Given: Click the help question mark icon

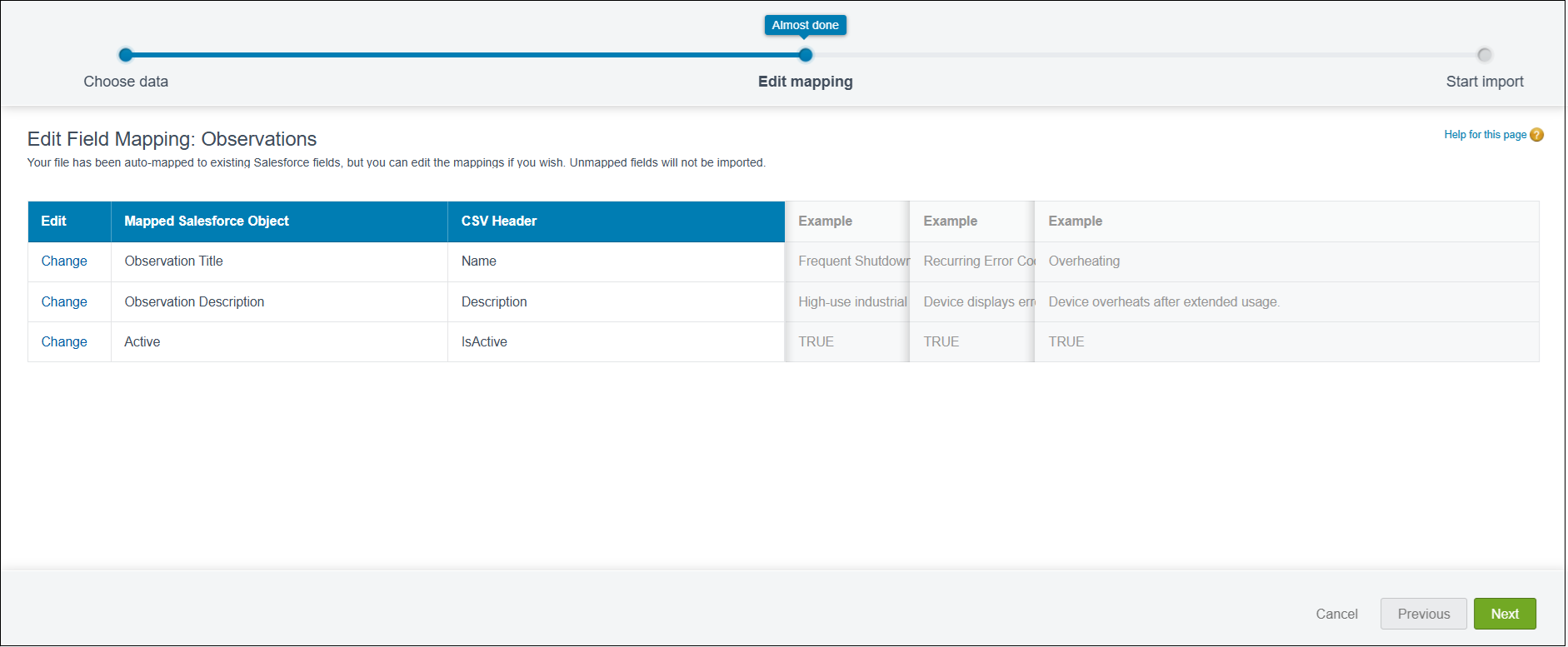Looking at the screenshot, I should point(1537,135).
